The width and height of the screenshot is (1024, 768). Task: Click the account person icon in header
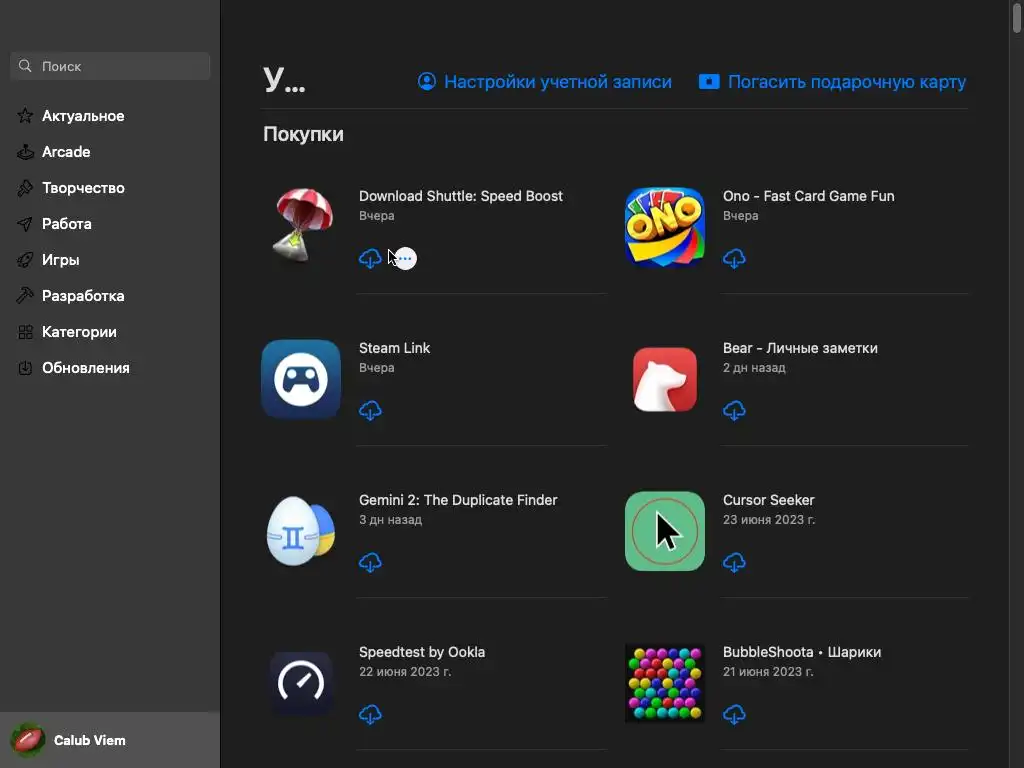pos(426,82)
